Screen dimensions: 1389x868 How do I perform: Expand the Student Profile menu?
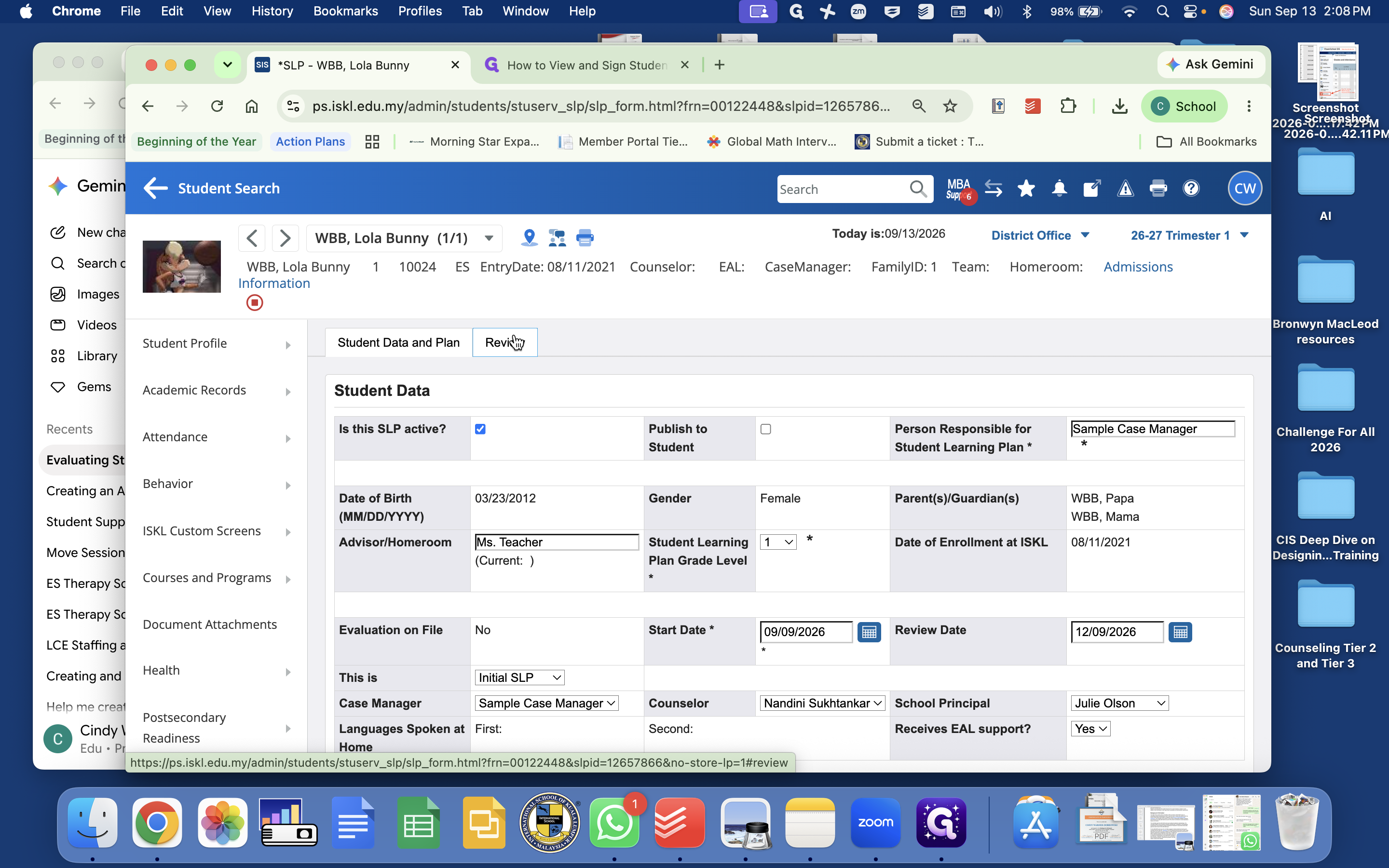click(x=217, y=343)
